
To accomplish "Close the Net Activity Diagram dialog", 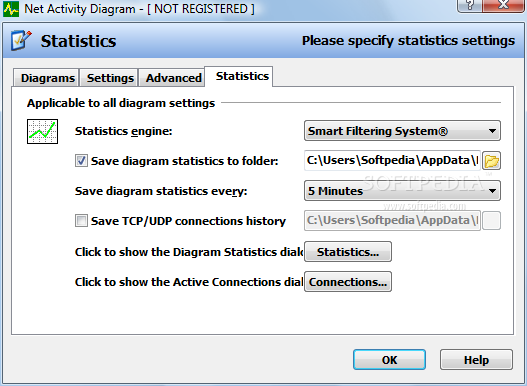I will [x=503, y=6].
